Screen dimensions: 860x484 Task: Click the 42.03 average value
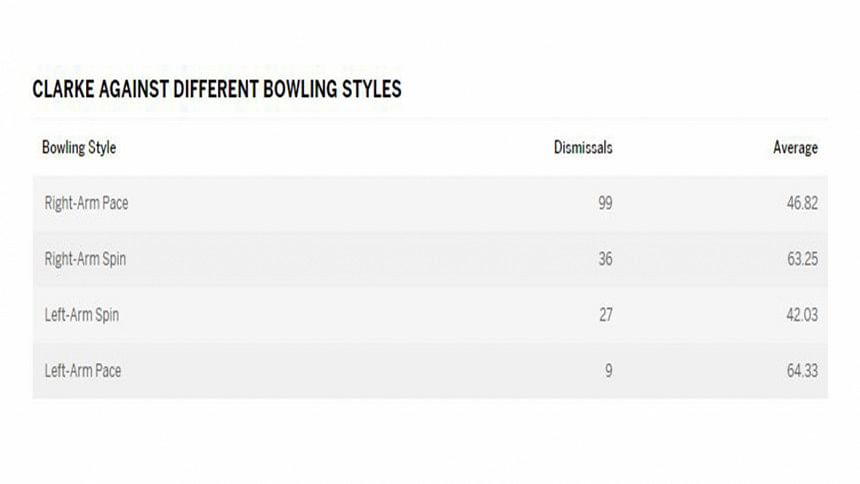(x=802, y=315)
